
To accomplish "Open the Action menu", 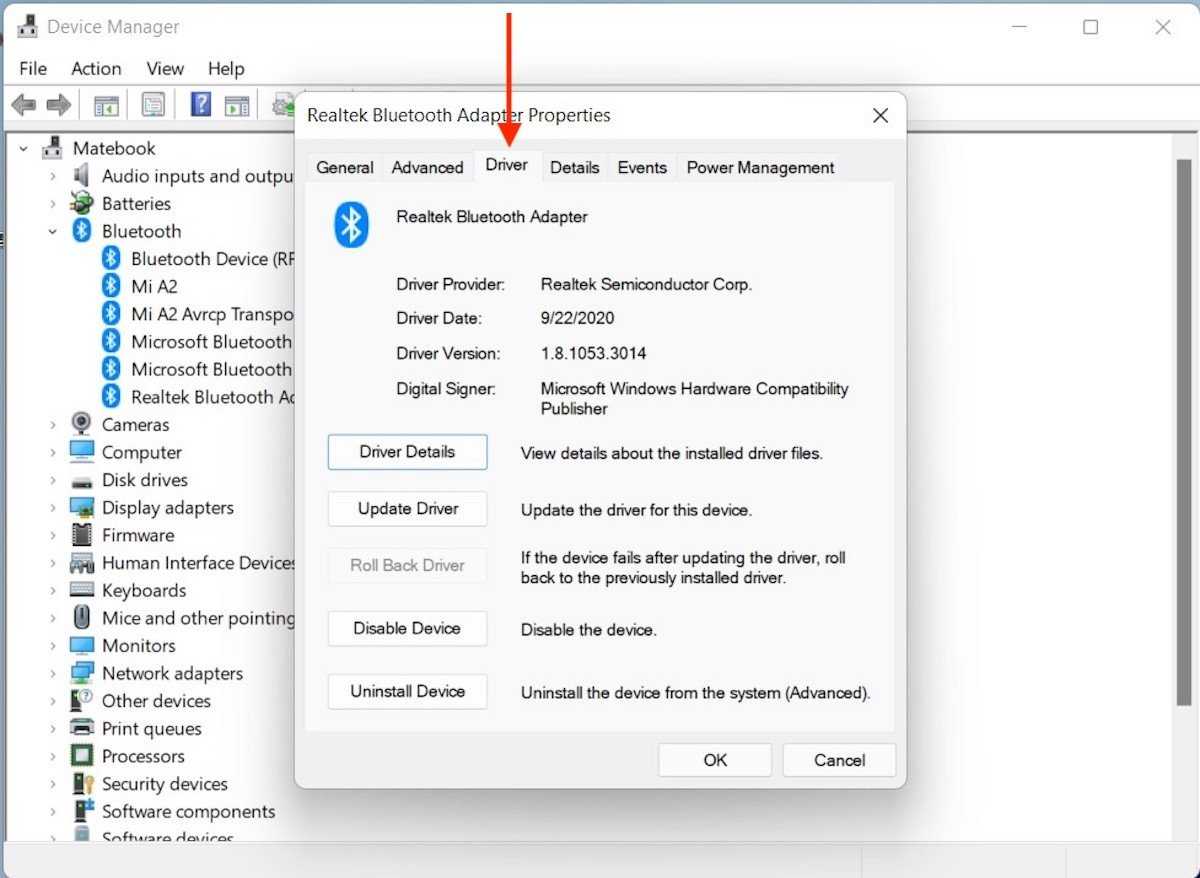I will point(96,68).
